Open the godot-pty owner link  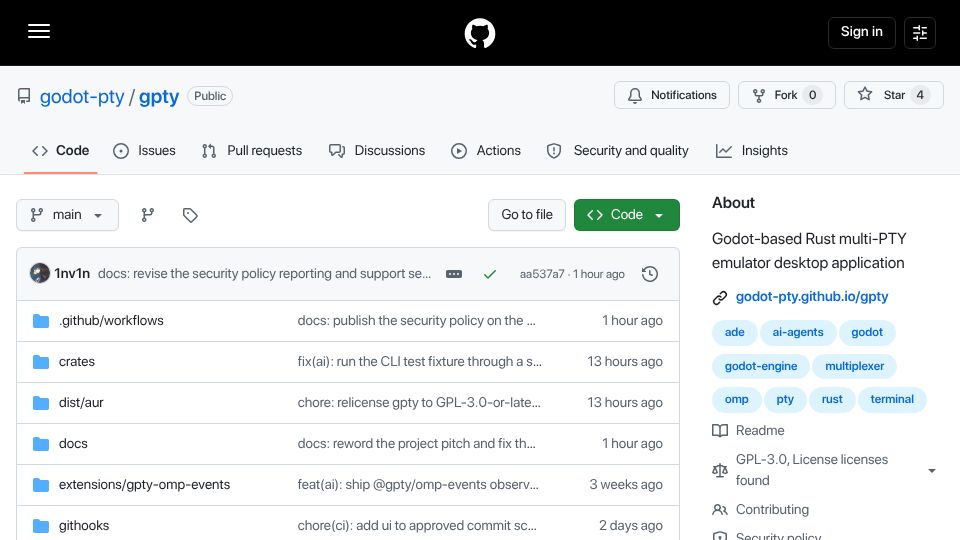click(82, 97)
